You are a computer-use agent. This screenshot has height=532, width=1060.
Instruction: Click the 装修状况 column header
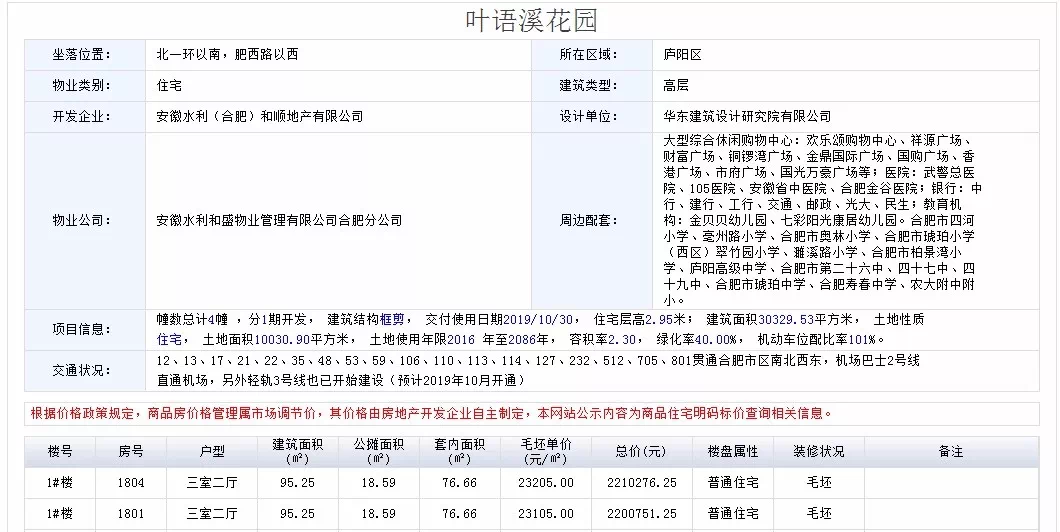point(818,452)
